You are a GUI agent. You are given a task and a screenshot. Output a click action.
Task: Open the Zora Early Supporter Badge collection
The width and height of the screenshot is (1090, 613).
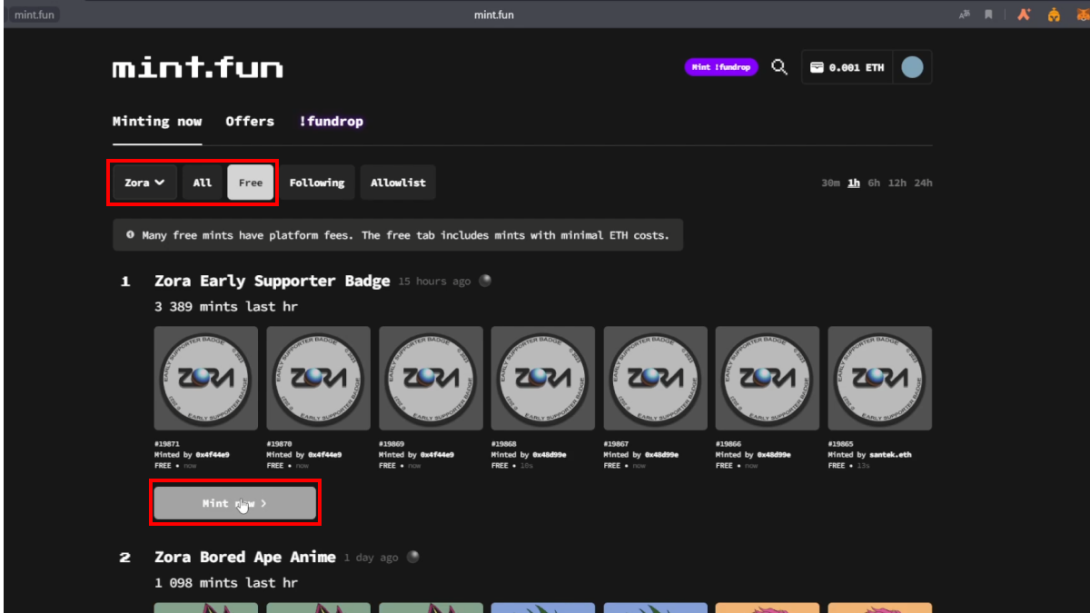pyautogui.click(x=272, y=281)
